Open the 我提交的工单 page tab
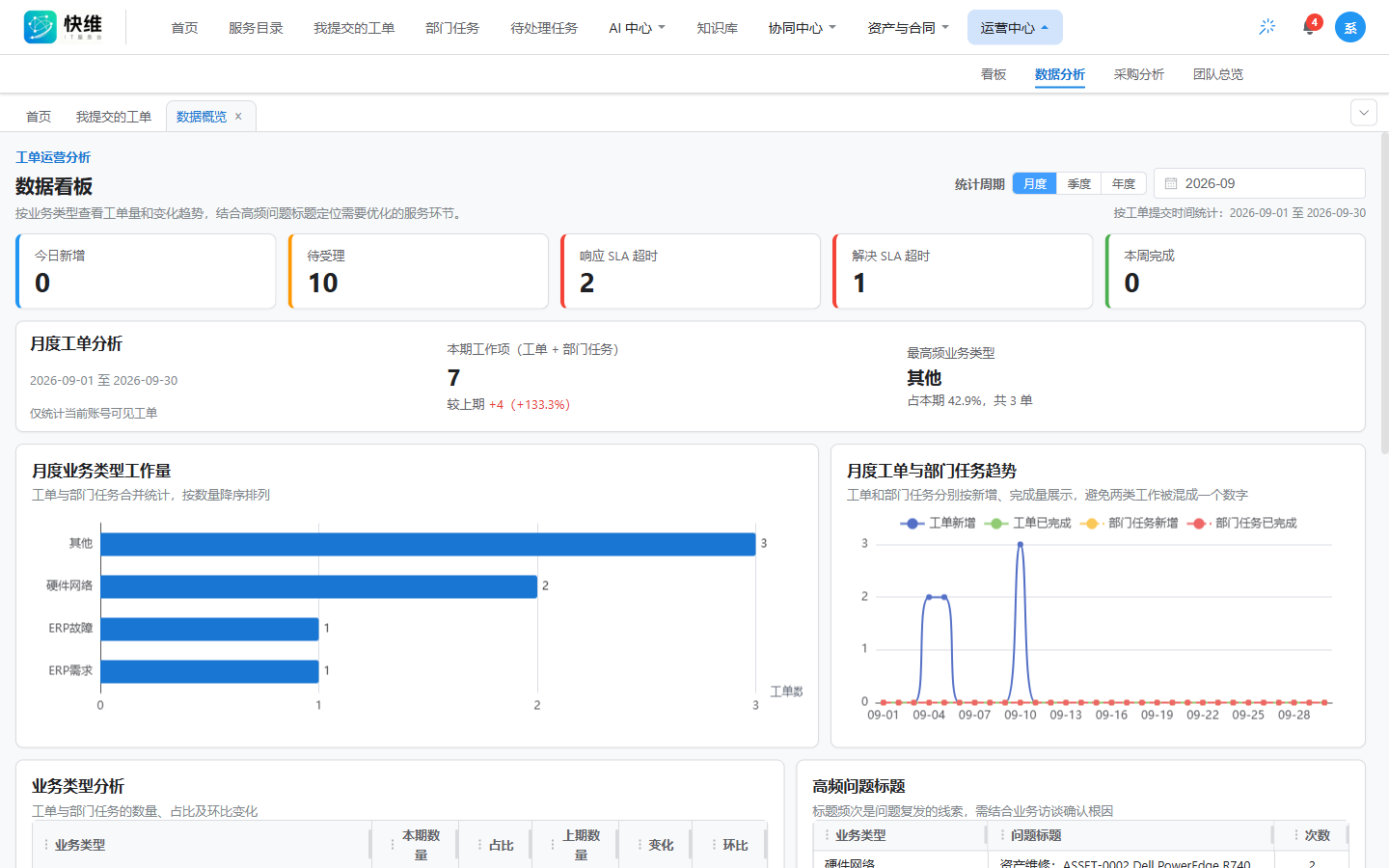 point(114,117)
